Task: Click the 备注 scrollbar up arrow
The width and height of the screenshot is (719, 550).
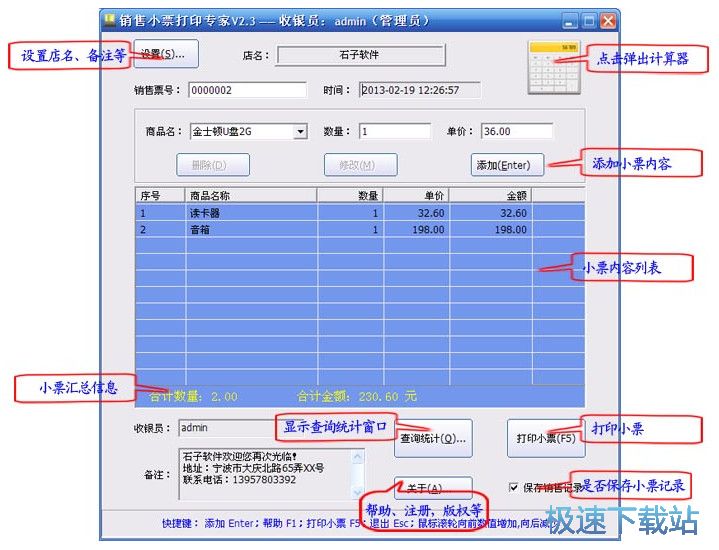Action: tap(358, 456)
